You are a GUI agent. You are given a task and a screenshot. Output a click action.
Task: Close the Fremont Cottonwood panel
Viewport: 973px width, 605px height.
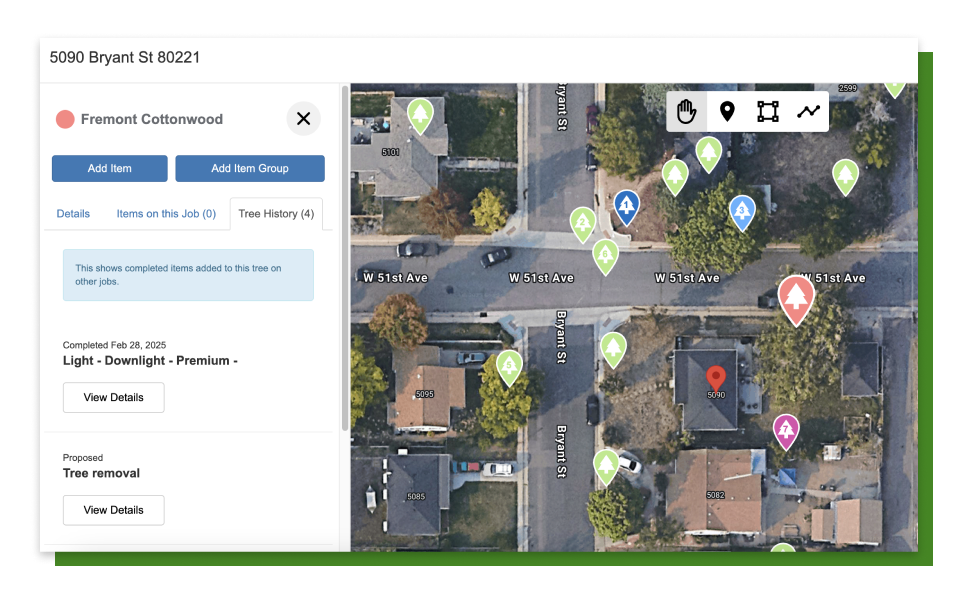(303, 119)
